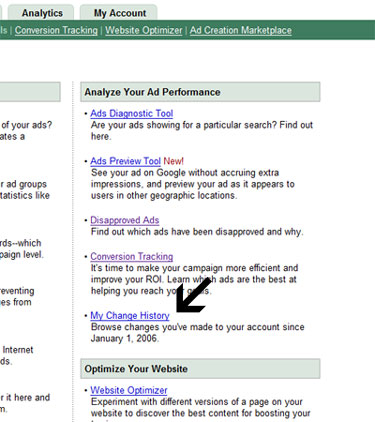Click text 'Find out which ads have been disapproved'
375x422 pixels.
(x=177, y=232)
